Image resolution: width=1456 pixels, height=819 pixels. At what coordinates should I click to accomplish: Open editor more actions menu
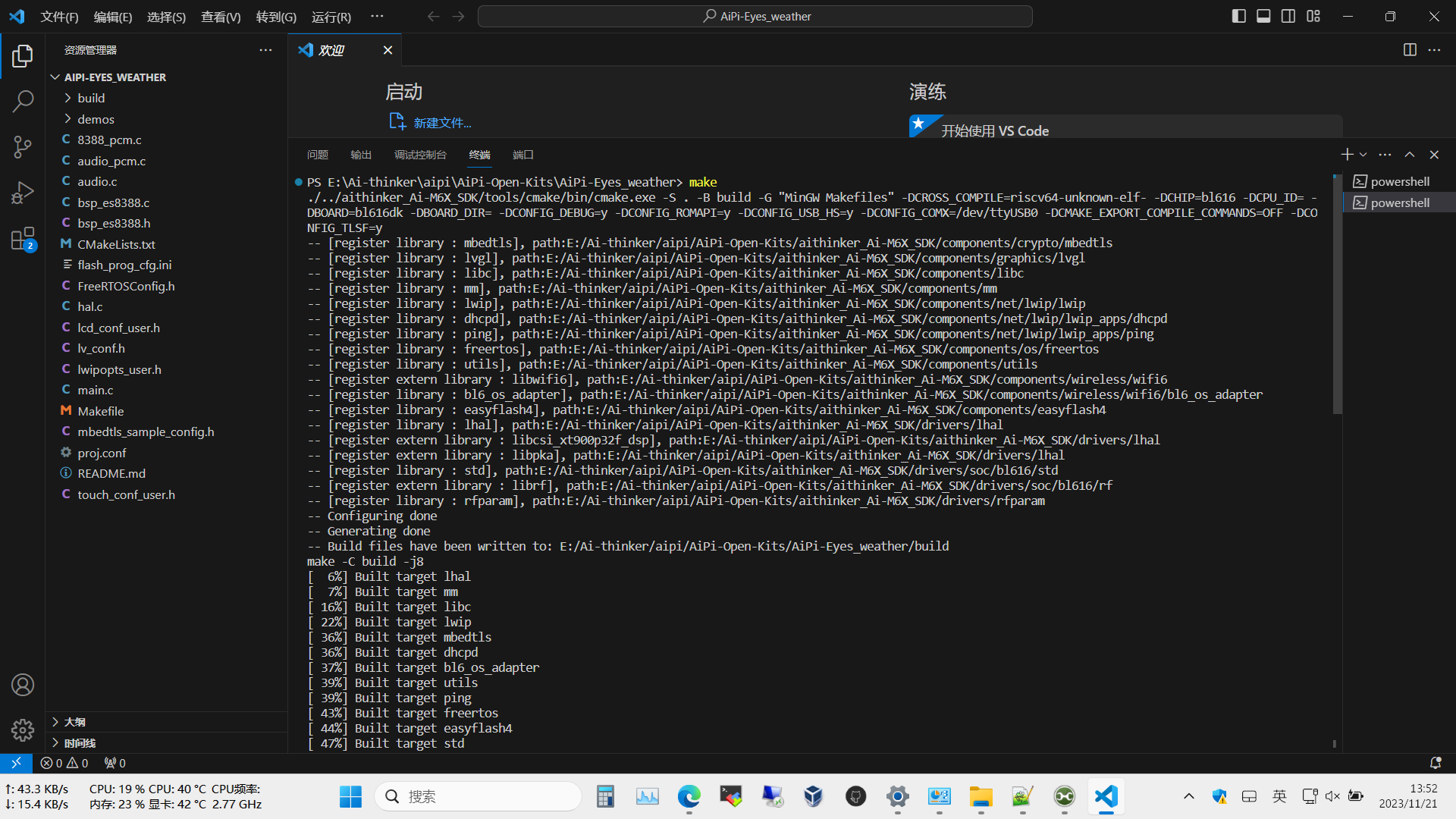coord(1434,50)
